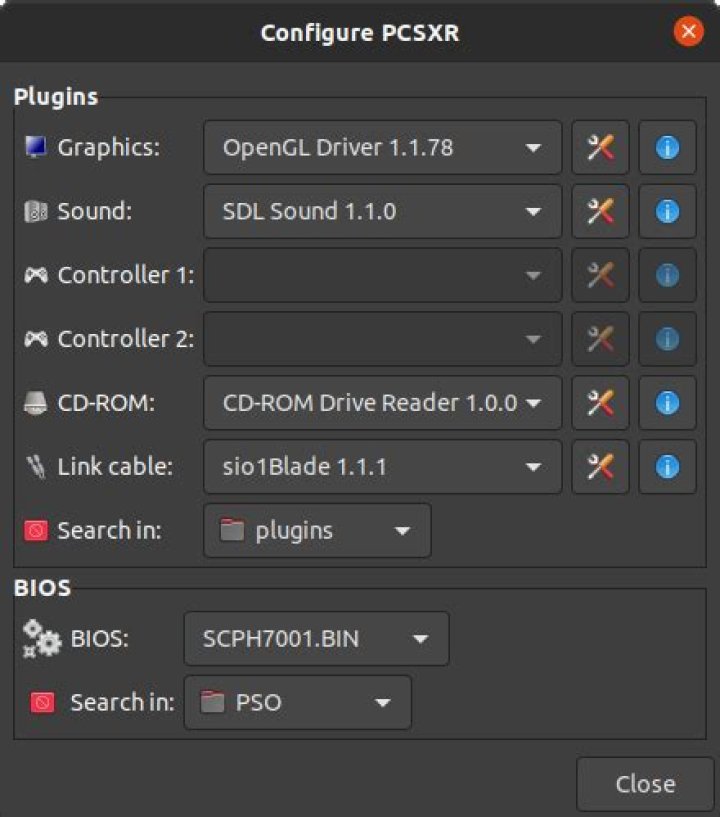
Task: Click the Graphics monitor icon
Action: click(36, 147)
